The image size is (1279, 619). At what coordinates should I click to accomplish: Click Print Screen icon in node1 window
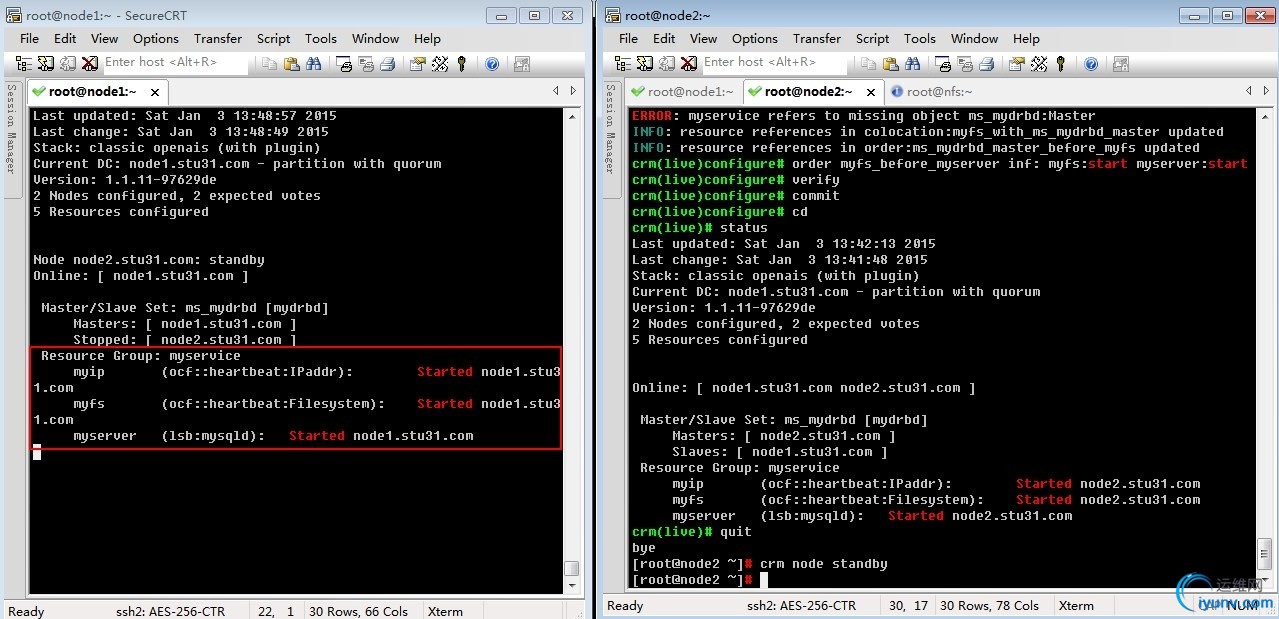tap(345, 63)
